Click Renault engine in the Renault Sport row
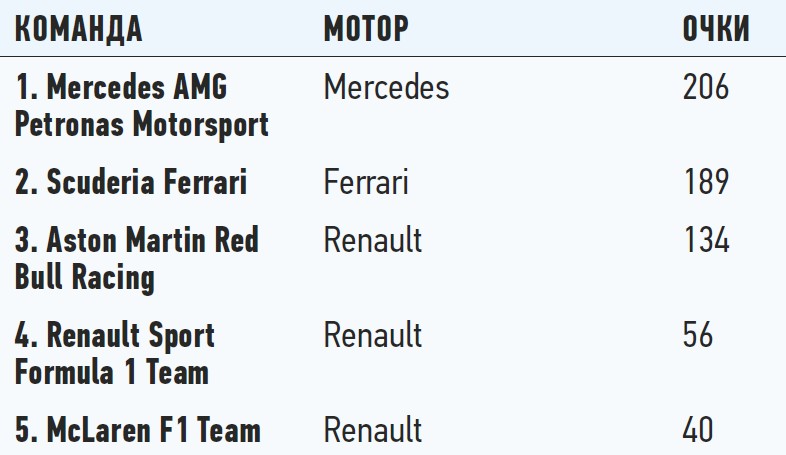786x455 pixels. [x=373, y=335]
